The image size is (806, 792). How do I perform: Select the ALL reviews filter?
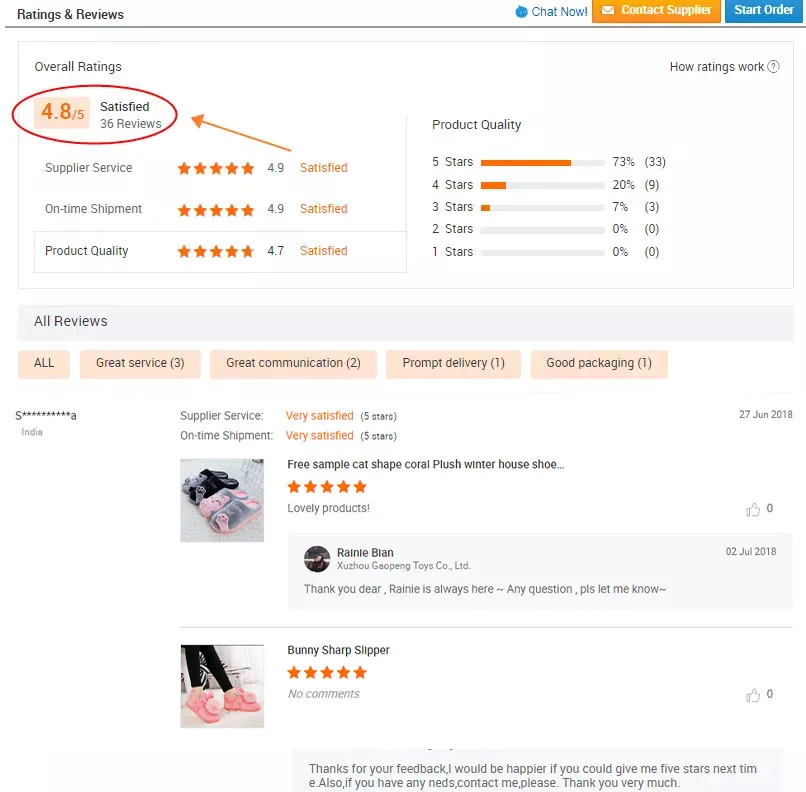pos(44,364)
